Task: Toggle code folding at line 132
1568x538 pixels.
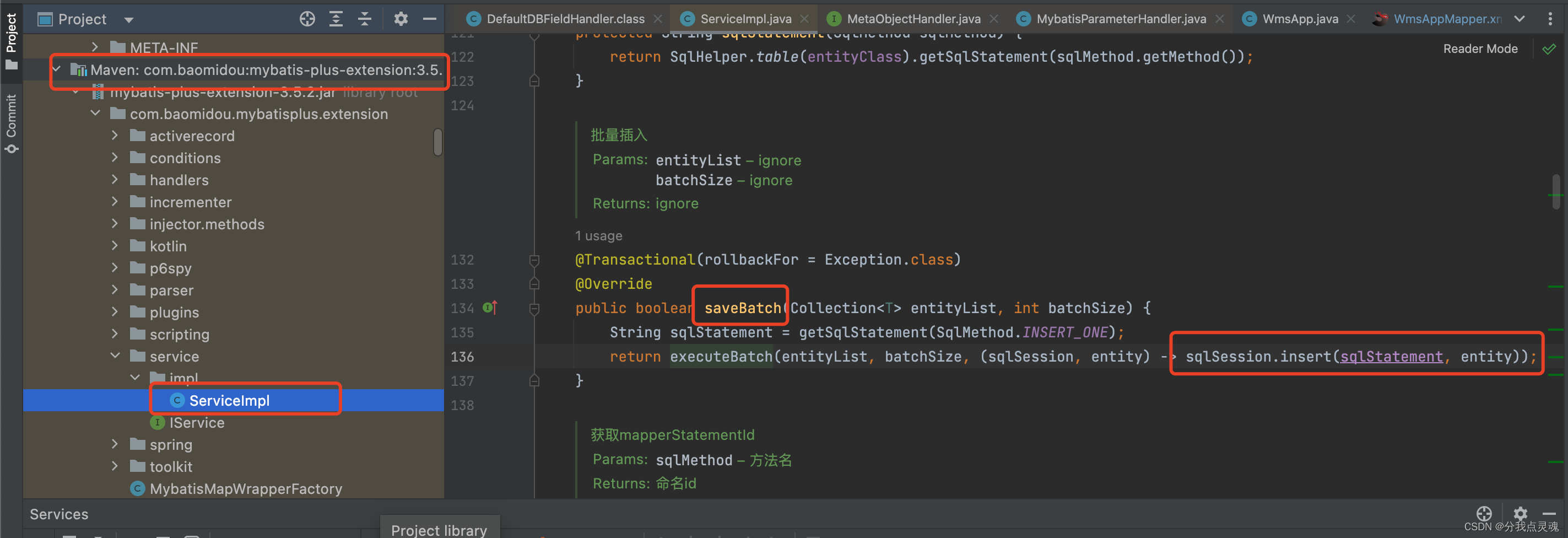Action: (x=534, y=260)
